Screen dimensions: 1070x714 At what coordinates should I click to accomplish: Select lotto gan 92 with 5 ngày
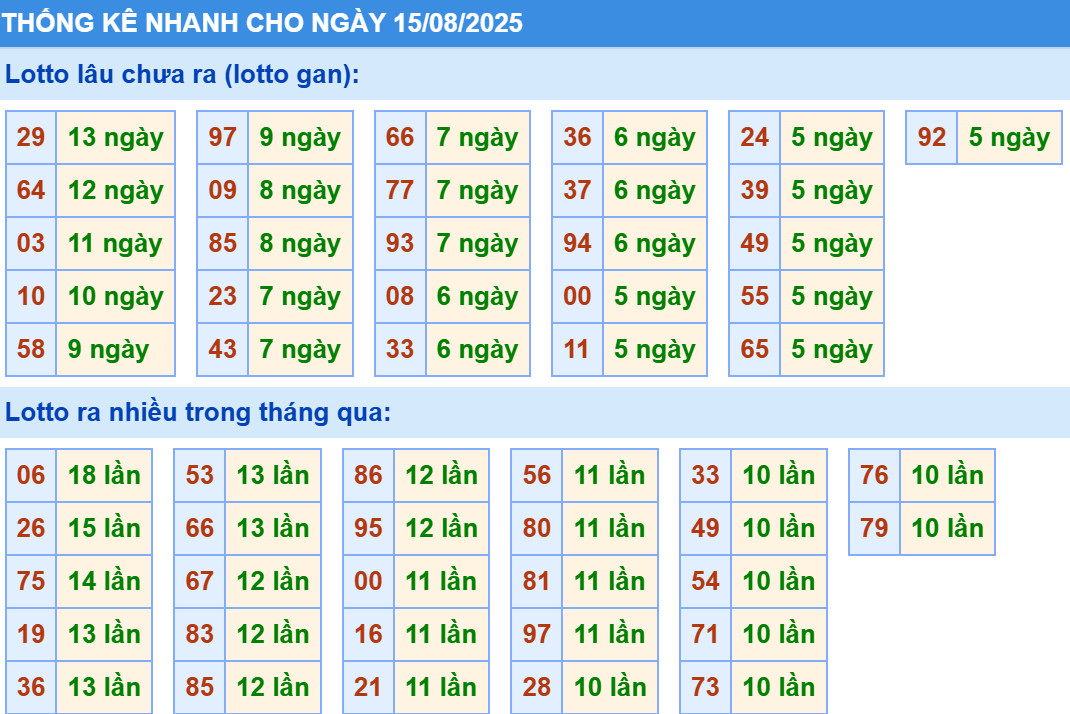[x=933, y=138]
